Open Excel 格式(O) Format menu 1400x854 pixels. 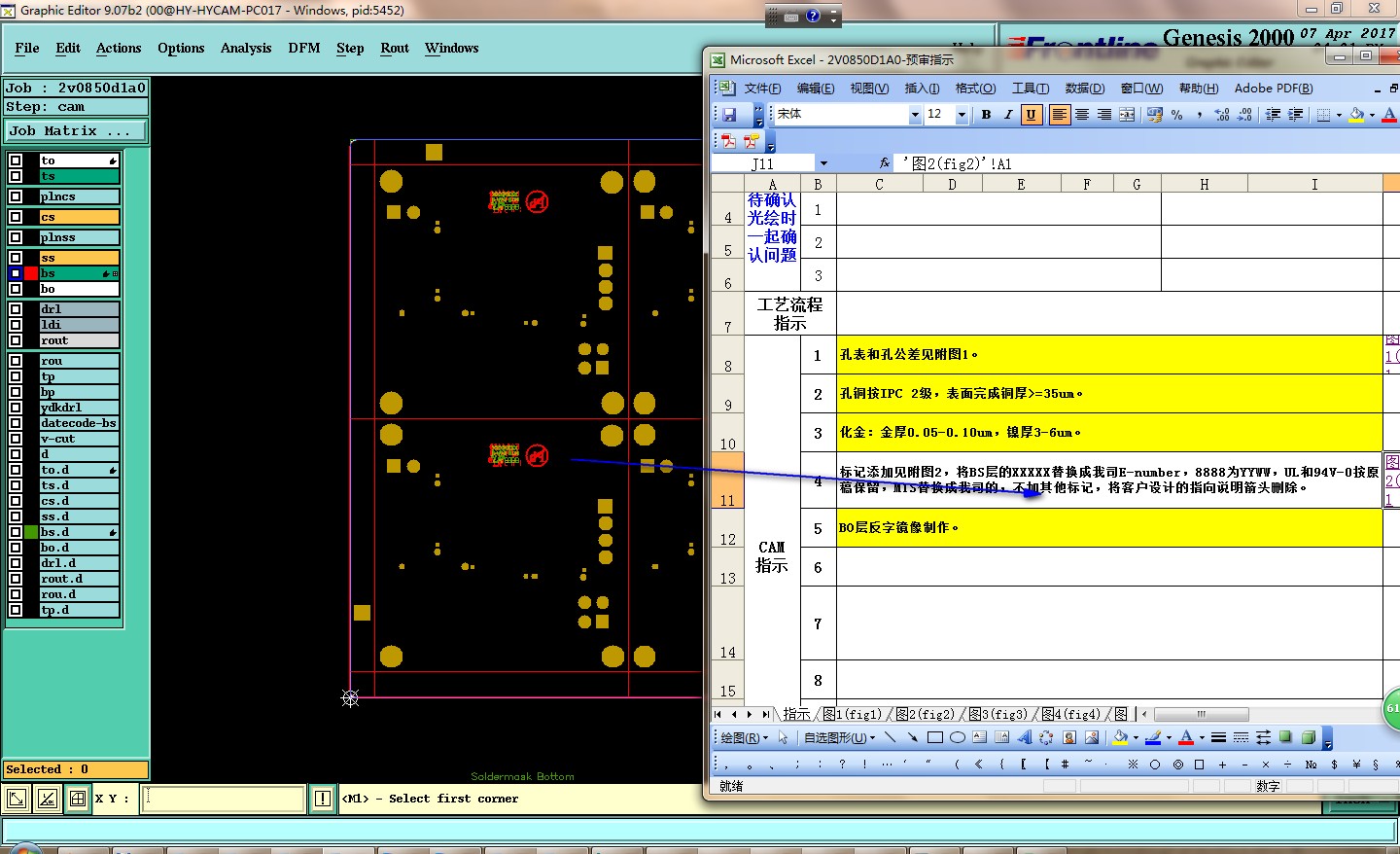coord(975,88)
